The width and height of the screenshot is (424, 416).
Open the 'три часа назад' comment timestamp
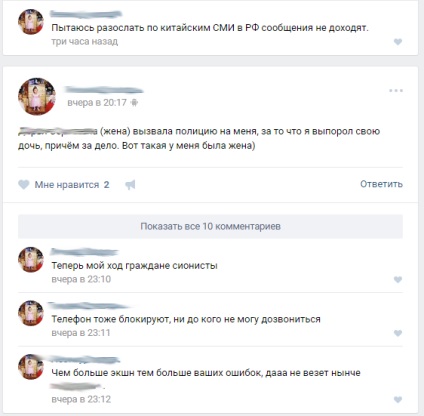(x=85, y=42)
